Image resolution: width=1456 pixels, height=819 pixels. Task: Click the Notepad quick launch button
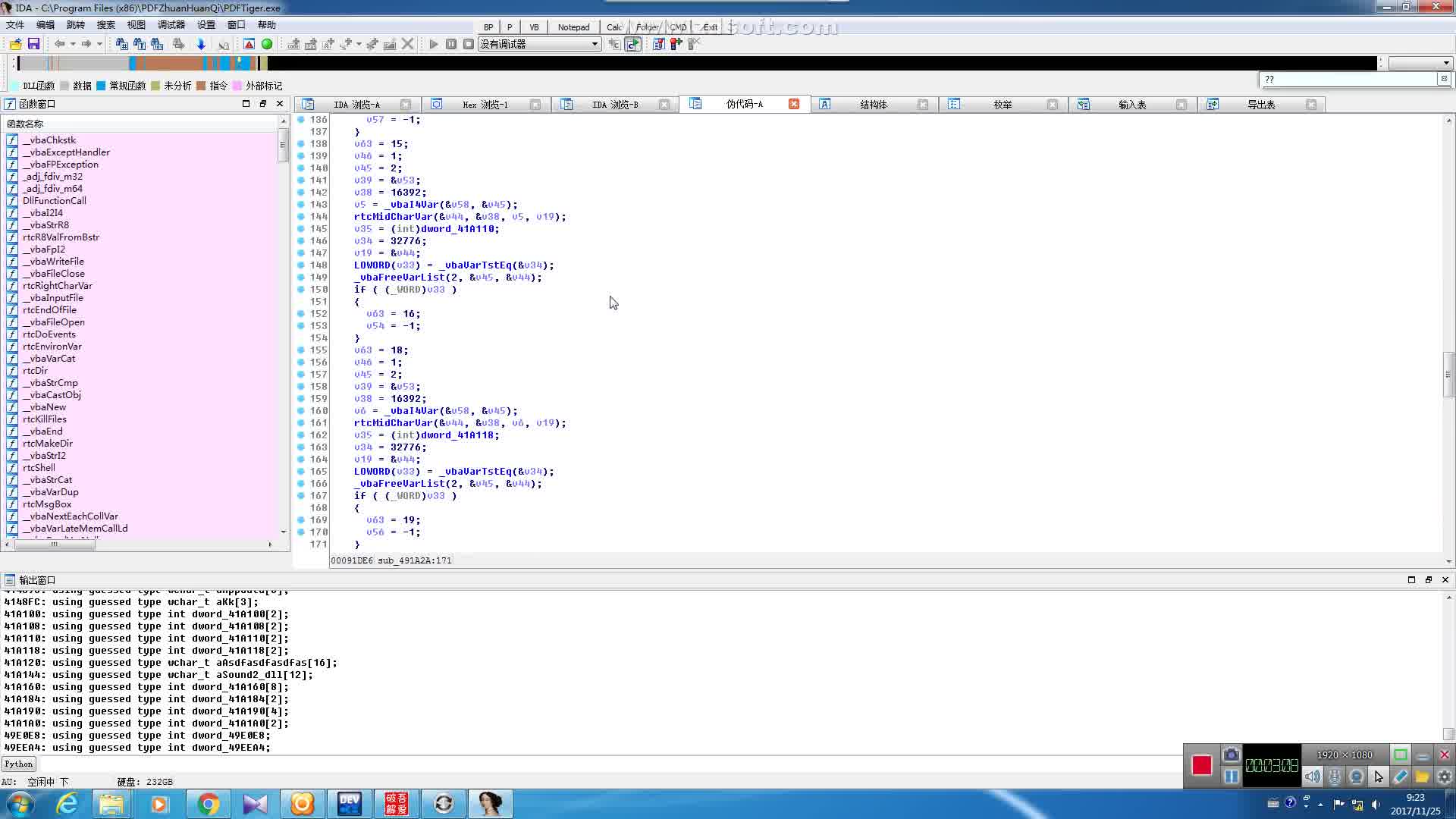573,27
